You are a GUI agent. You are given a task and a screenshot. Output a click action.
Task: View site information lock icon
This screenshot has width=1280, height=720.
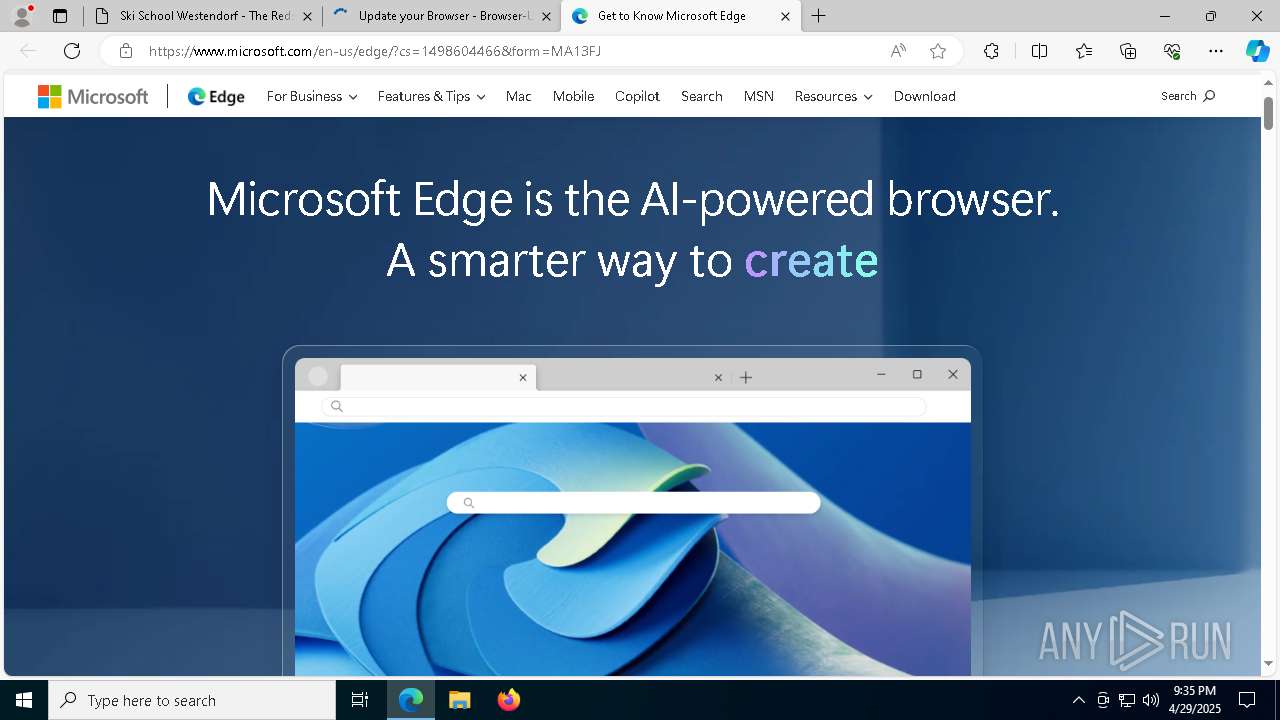pos(126,51)
